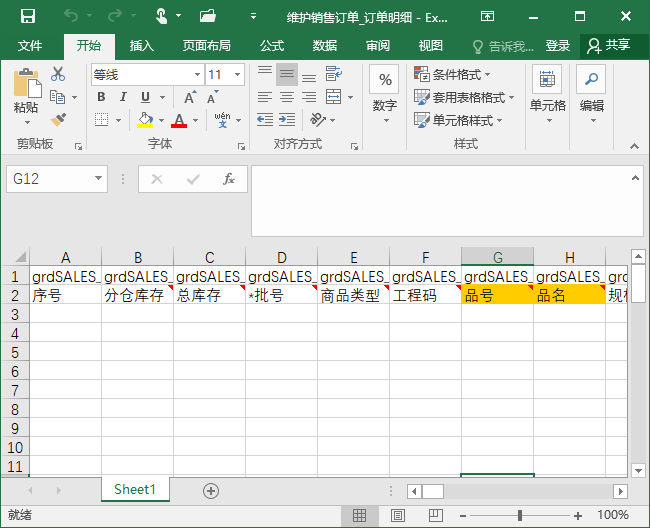Click the touch/mouse mode icon
The height and width of the screenshot is (528, 650).
pyautogui.click(x=162, y=16)
